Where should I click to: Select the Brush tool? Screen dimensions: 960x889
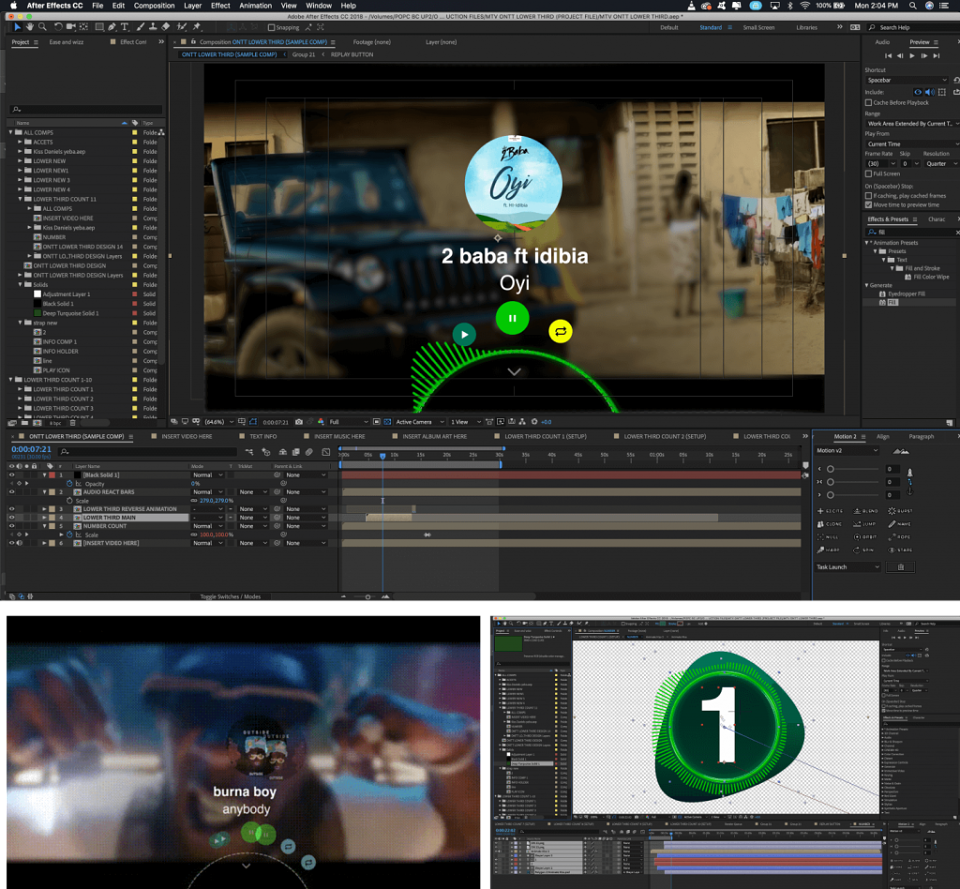141,27
